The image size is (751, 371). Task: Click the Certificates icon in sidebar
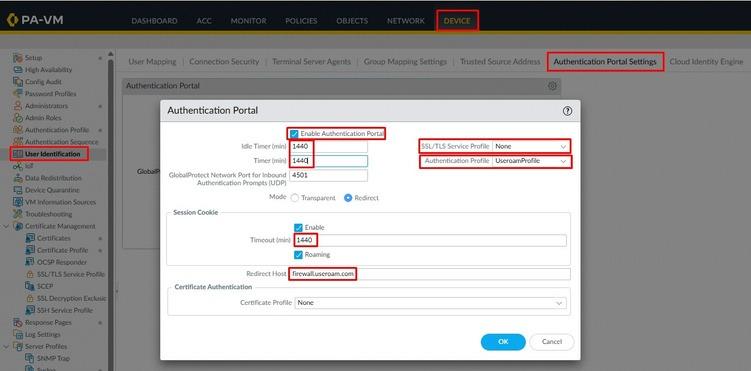[x=30, y=238]
